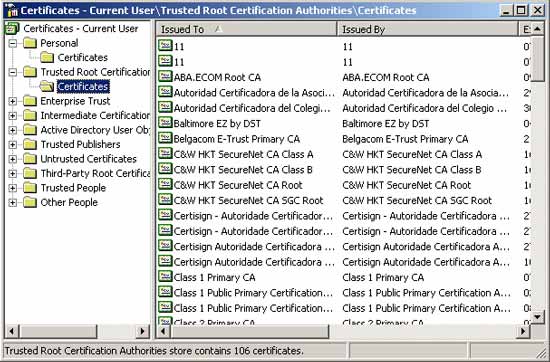Click the Trusted Publishers folder icon
Image resolution: width=550 pixels, height=362 pixels.
30,144
